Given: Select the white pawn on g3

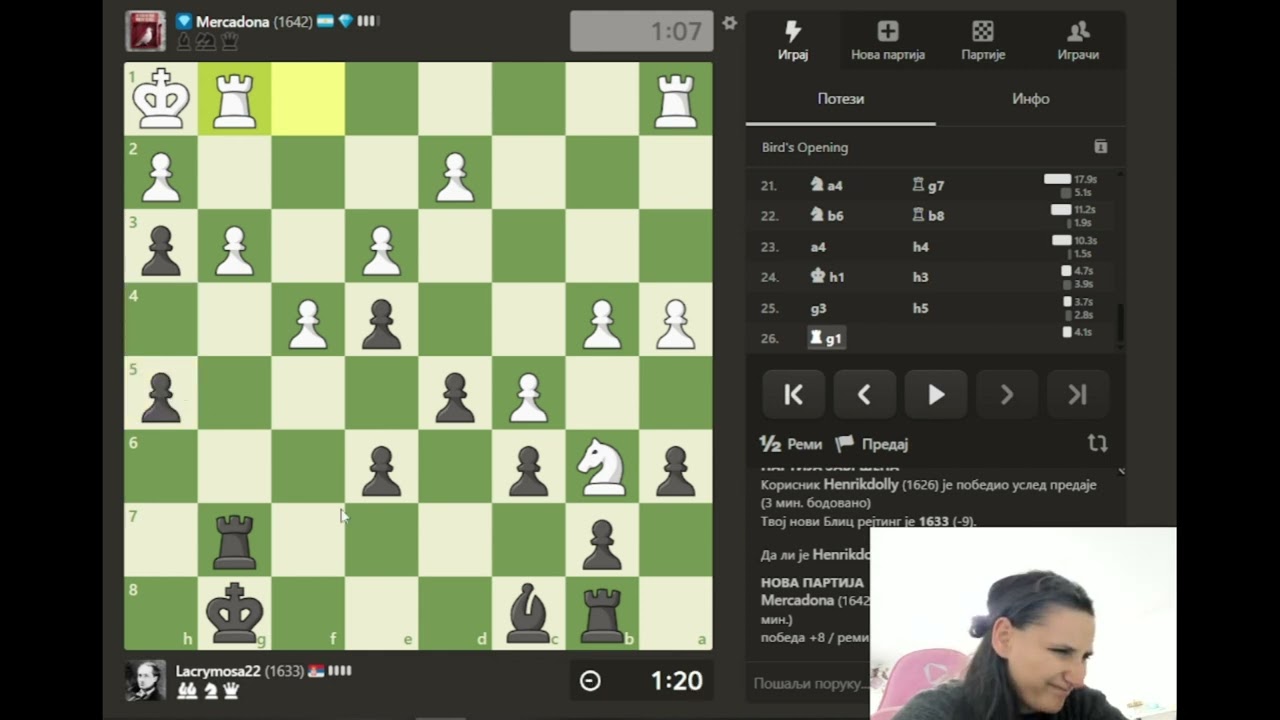Looking at the screenshot, I should 235,247.
